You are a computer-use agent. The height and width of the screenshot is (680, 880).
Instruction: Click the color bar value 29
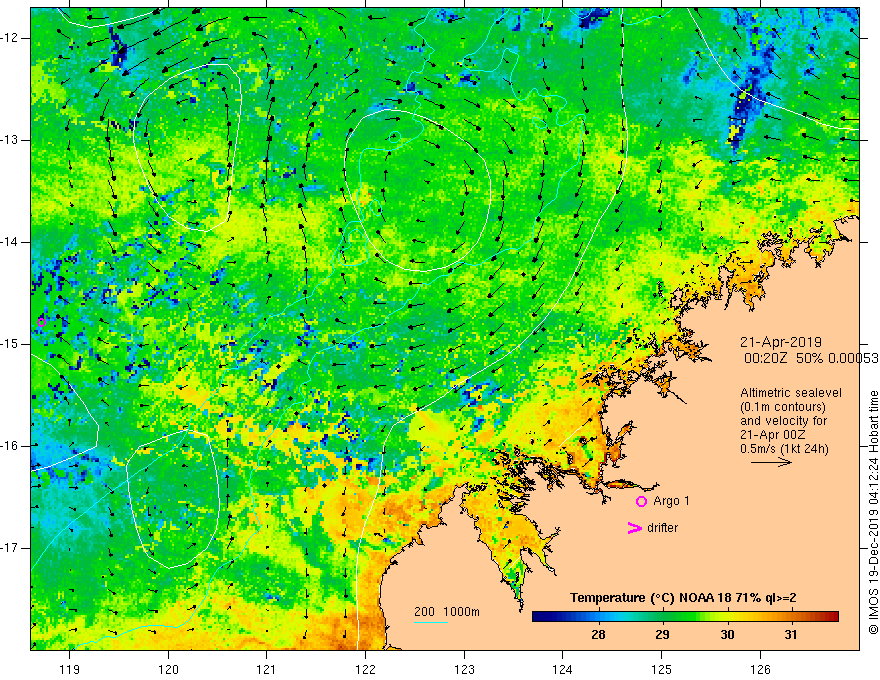tap(662, 635)
